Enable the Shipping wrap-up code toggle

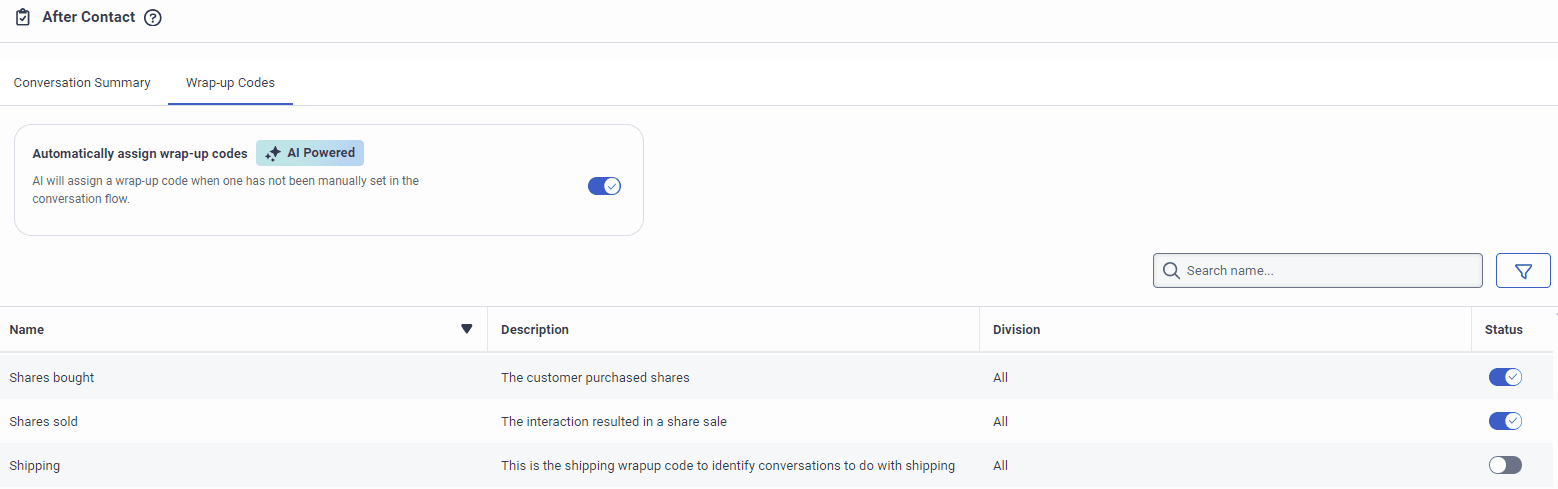pyautogui.click(x=1505, y=465)
